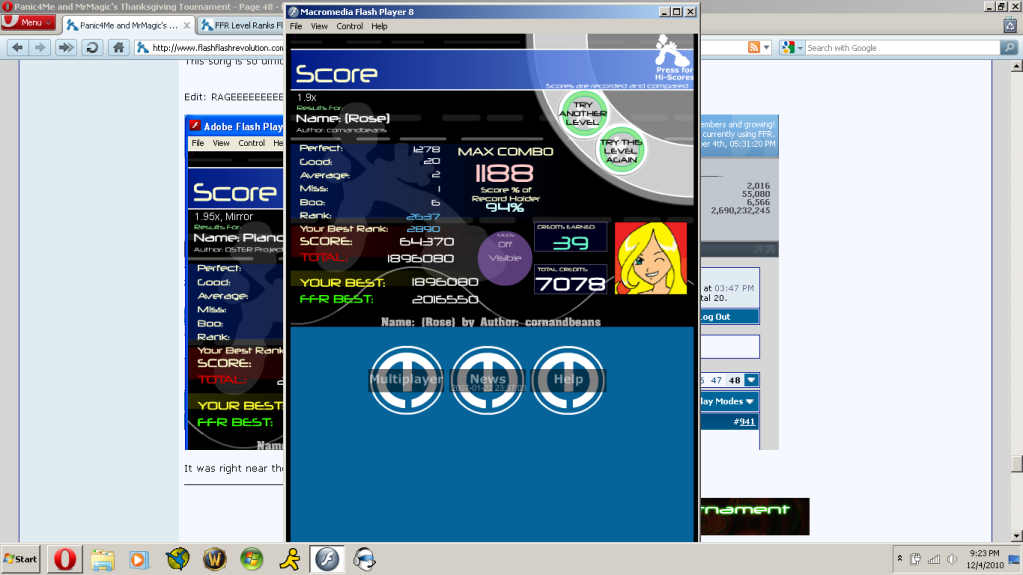Viewport: 1023px width, 575px height.
Task: Click the round Help icon
Action: pos(567,380)
